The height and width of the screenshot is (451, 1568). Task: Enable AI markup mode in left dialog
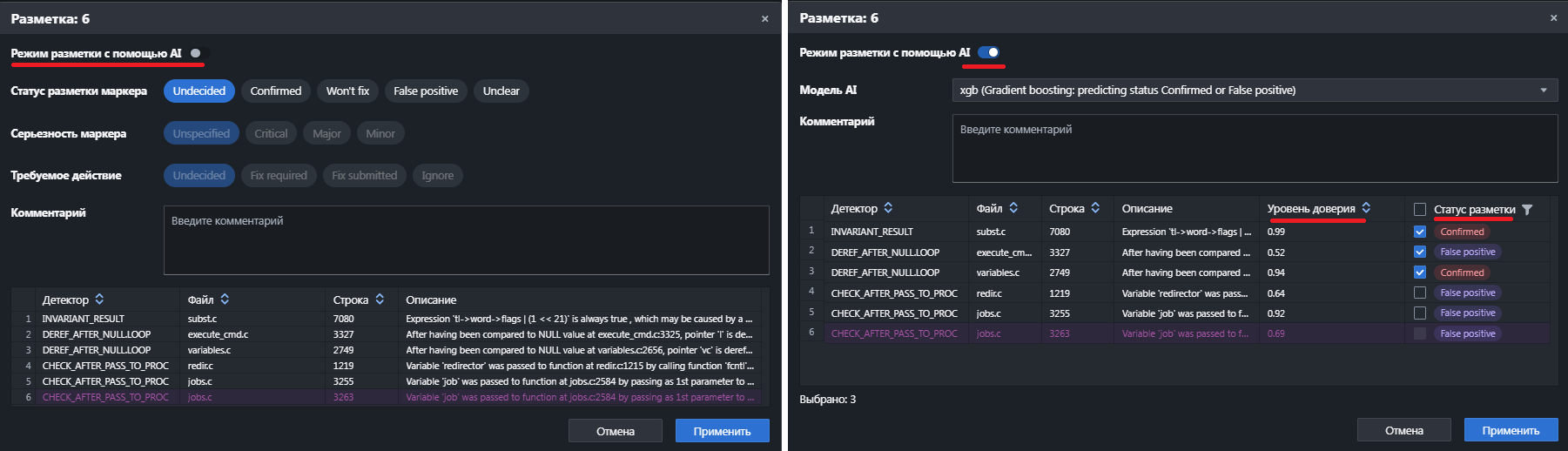coord(198,53)
